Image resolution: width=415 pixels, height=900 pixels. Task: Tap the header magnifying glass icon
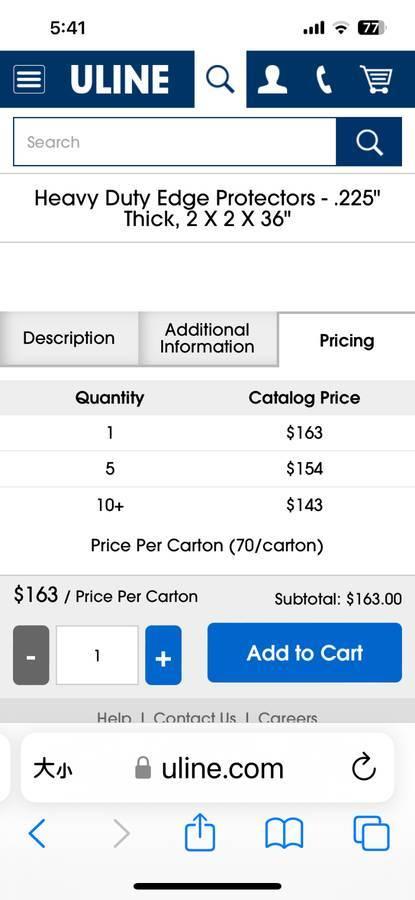220,79
